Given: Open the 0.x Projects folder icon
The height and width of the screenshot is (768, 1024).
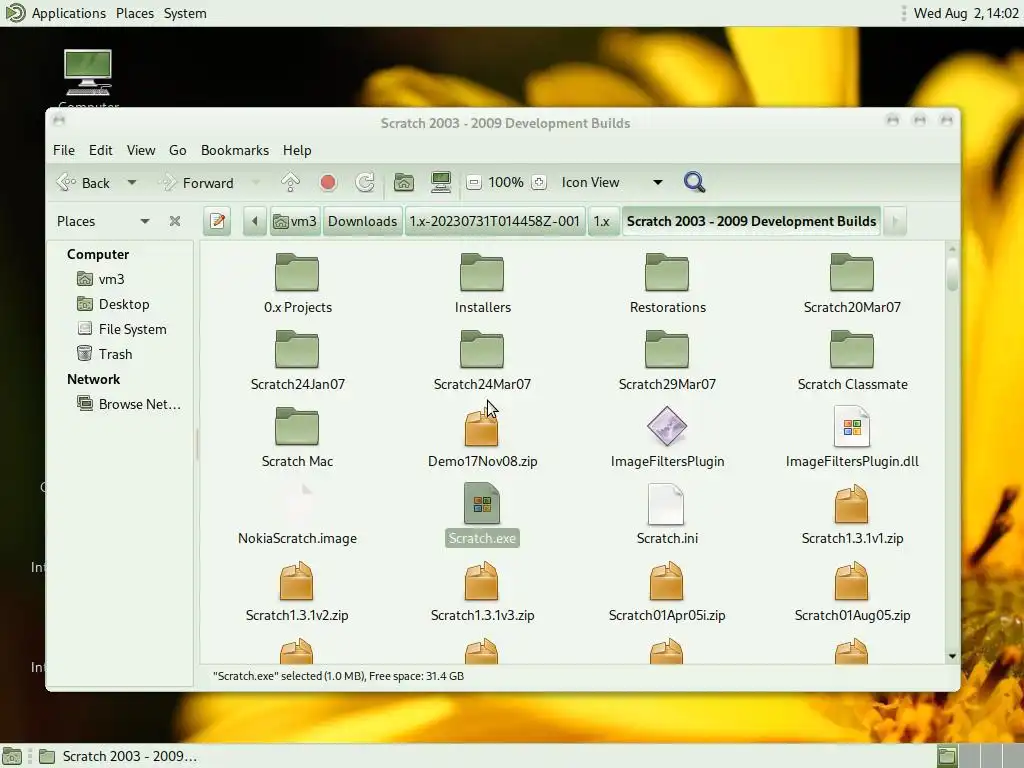Looking at the screenshot, I should (x=297, y=272).
